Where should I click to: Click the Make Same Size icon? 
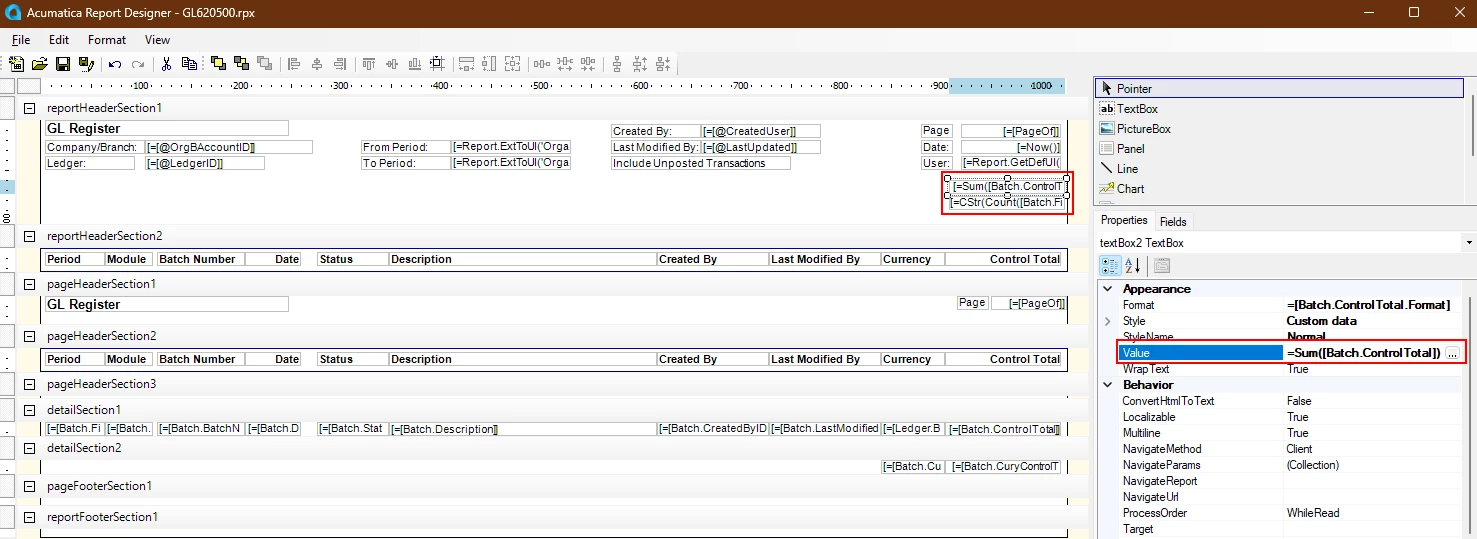pos(512,63)
